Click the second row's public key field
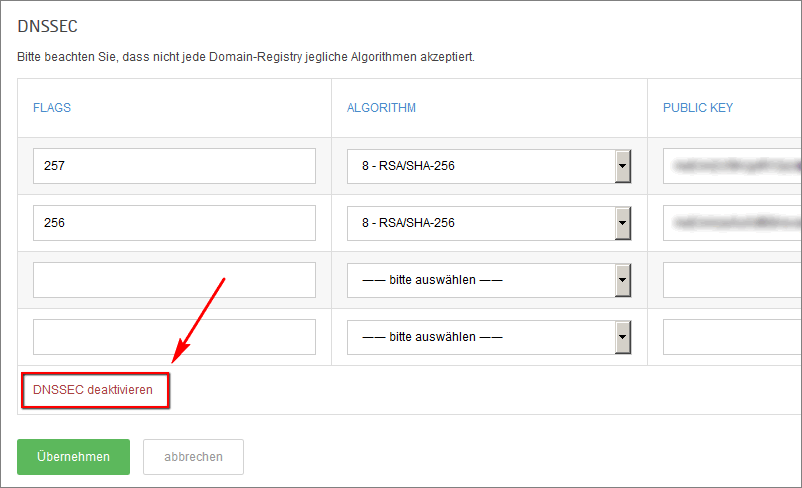This screenshot has width=802, height=488. click(732, 223)
